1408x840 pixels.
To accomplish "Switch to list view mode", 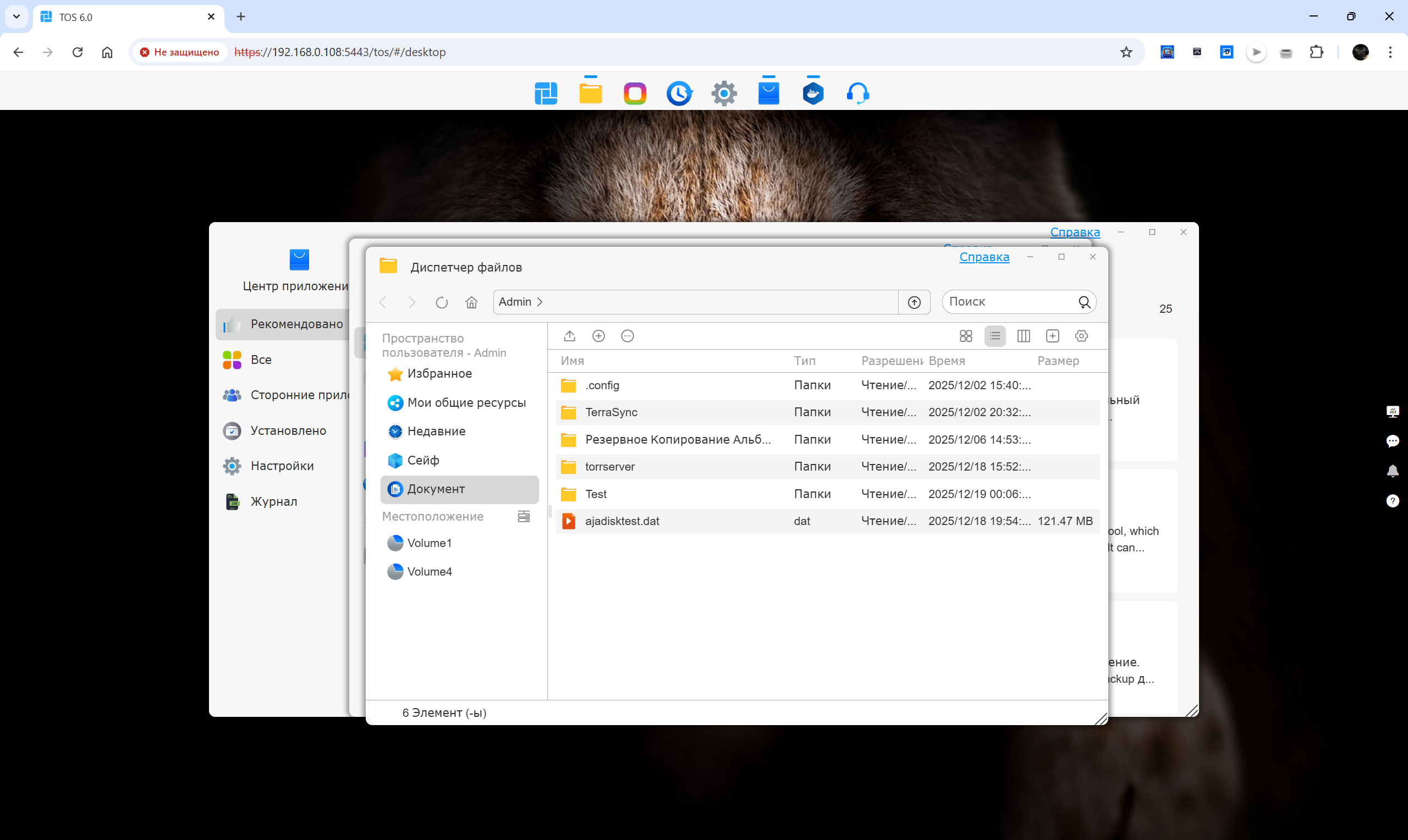I will point(995,336).
